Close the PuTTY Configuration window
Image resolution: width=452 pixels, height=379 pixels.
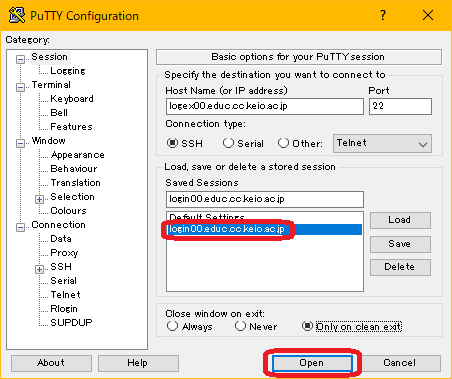428,15
